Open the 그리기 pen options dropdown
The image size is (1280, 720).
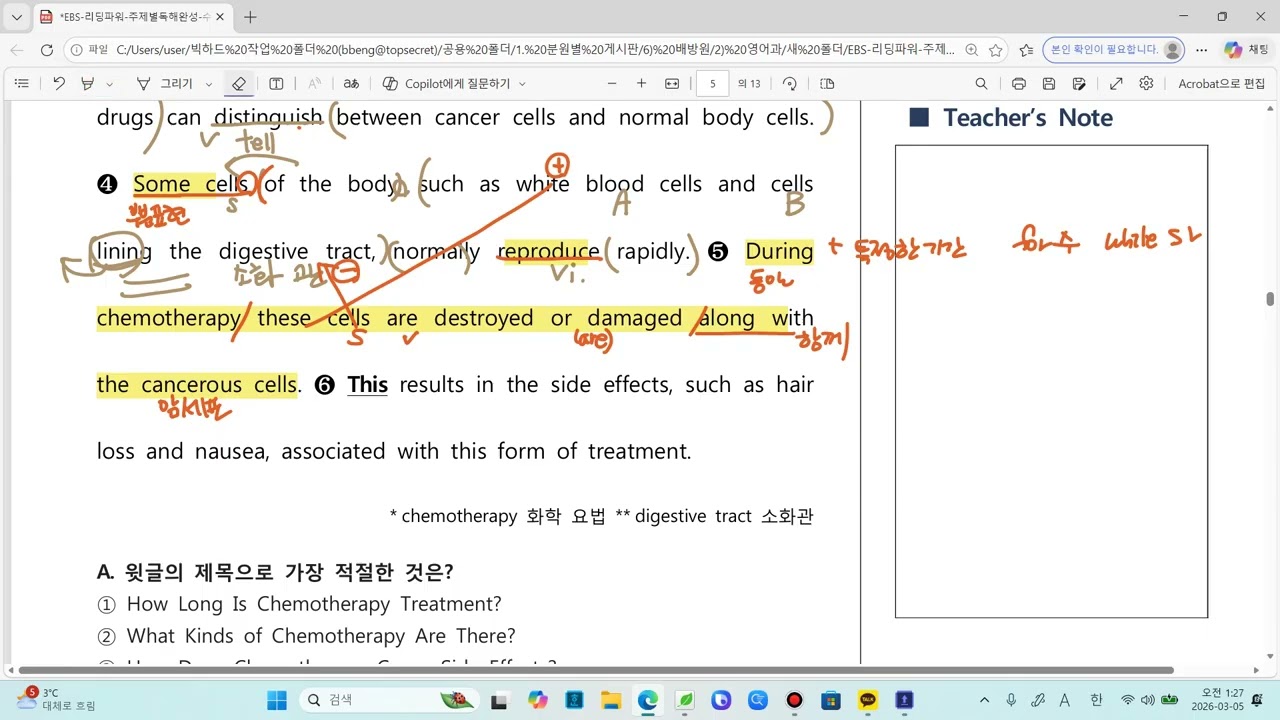(208, 84)
